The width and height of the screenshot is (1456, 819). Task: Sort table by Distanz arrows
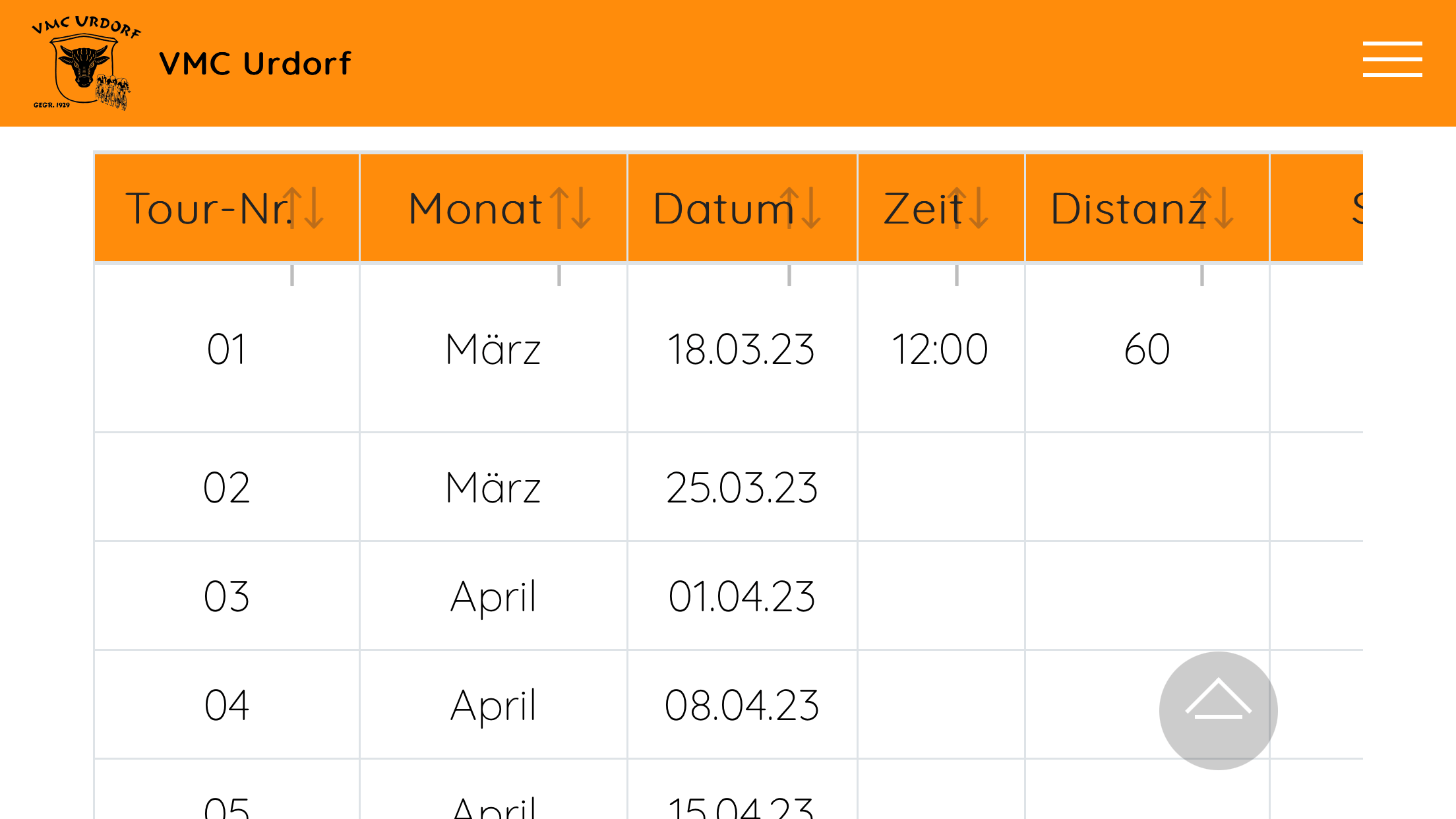pyautogui.click(x=1213, y=208)
